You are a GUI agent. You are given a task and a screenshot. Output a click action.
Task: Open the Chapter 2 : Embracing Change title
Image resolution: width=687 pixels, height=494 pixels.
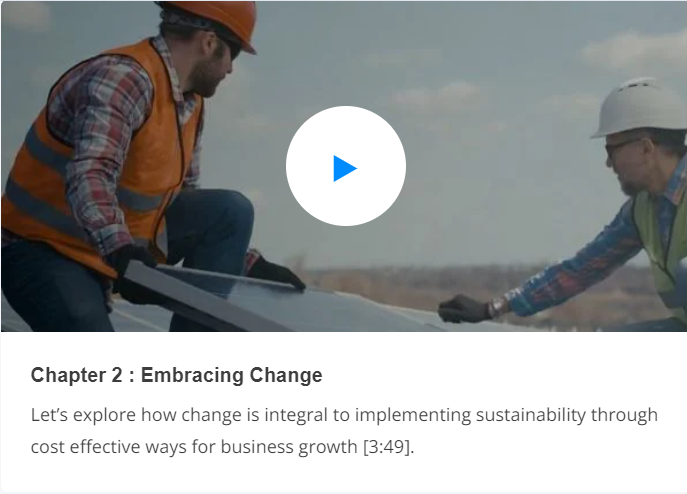tap(177, 375)
